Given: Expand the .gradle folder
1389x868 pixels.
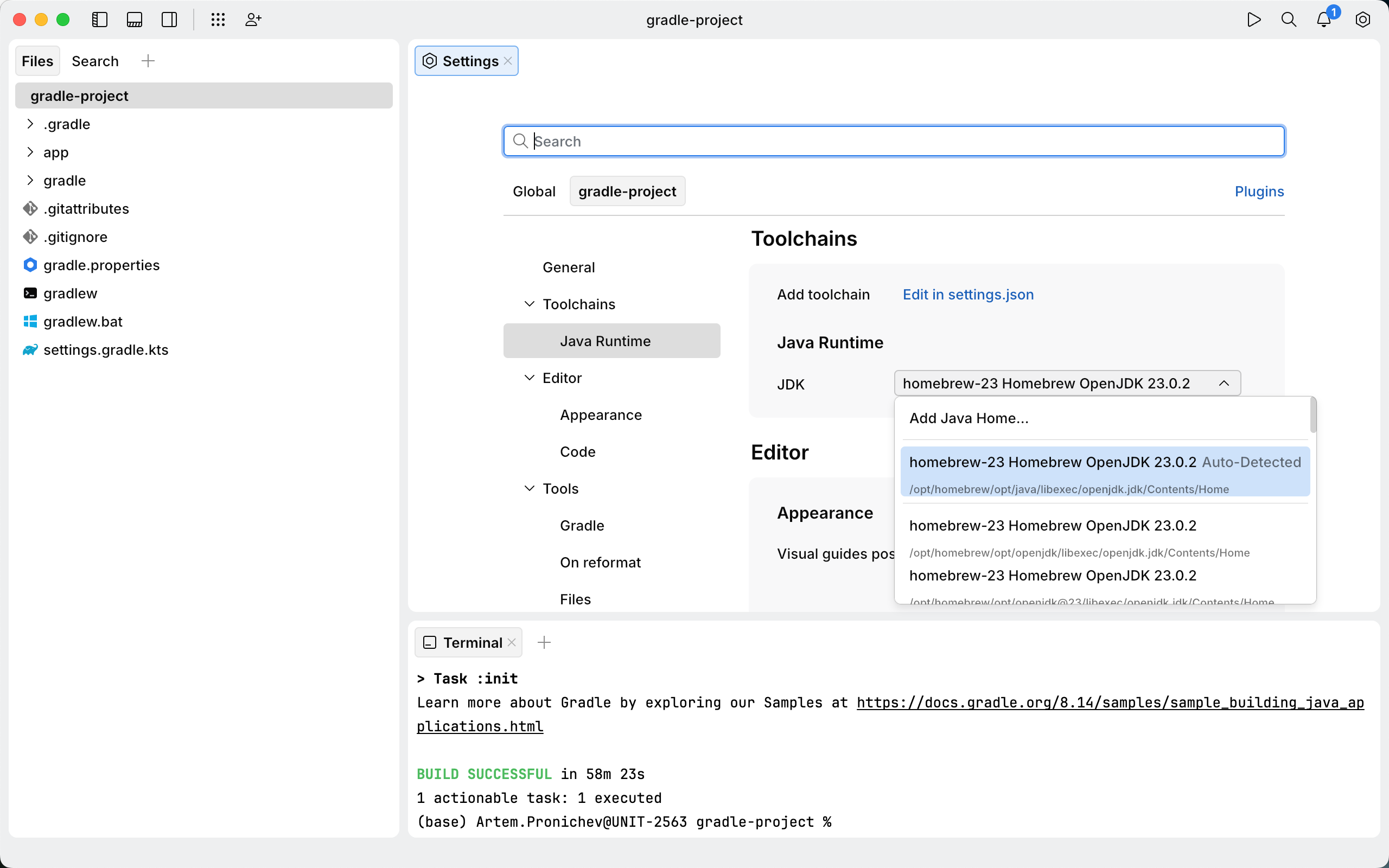Looking at the screenshot, I should pyautogui.click(x=30, y=124).
